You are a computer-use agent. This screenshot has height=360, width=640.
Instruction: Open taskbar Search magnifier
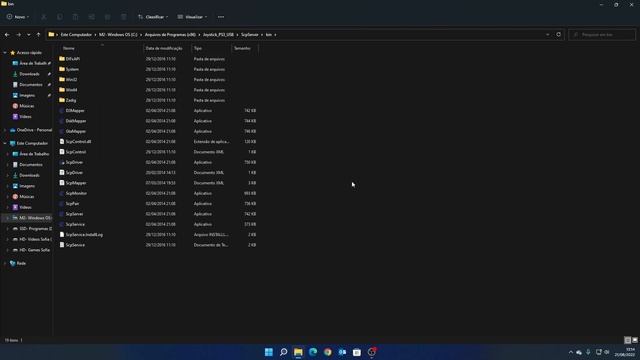283,352
